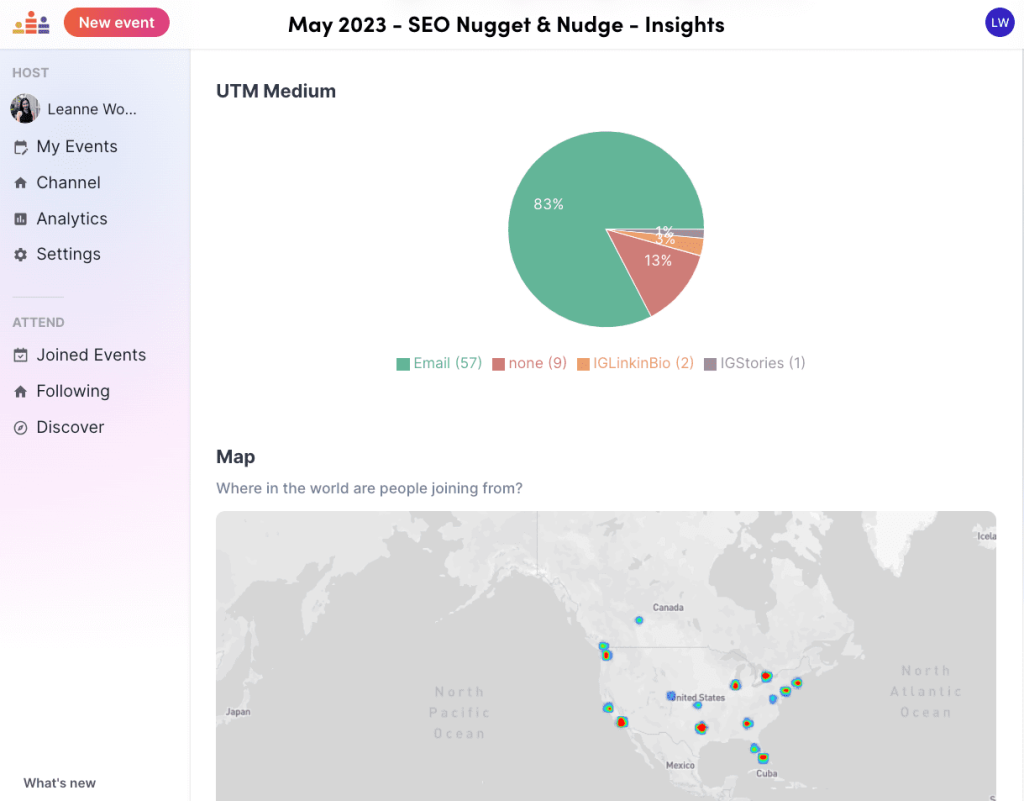
Task: Open Analytics section
Action: (x=72, y=219)
